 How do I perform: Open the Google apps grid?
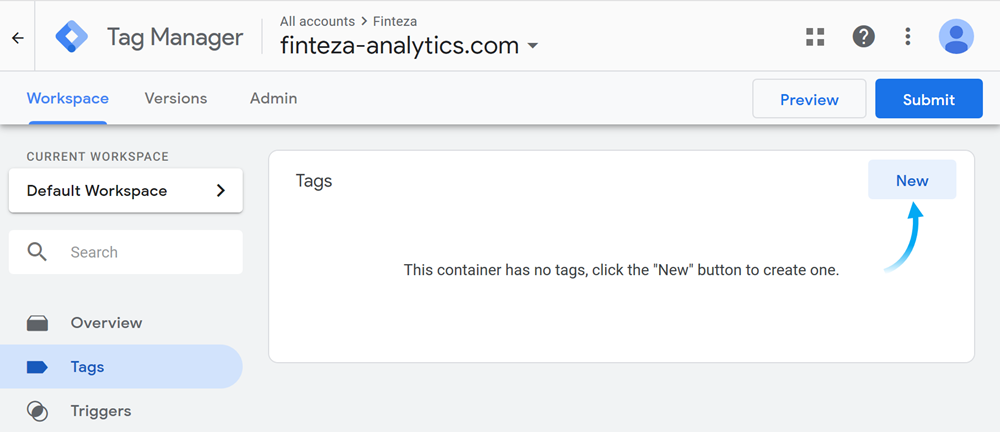pyautogui.click(x=815, y=37)
